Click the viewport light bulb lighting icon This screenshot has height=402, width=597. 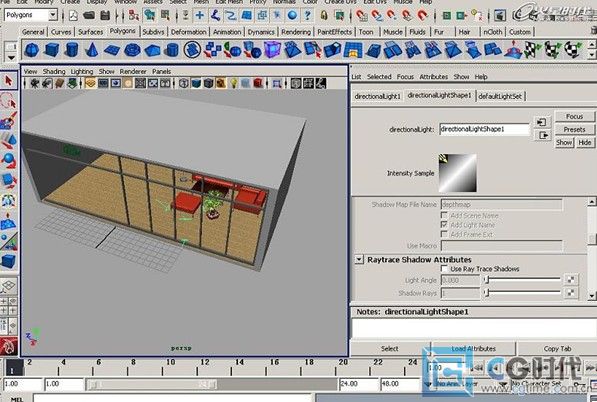tap(233, 83)
